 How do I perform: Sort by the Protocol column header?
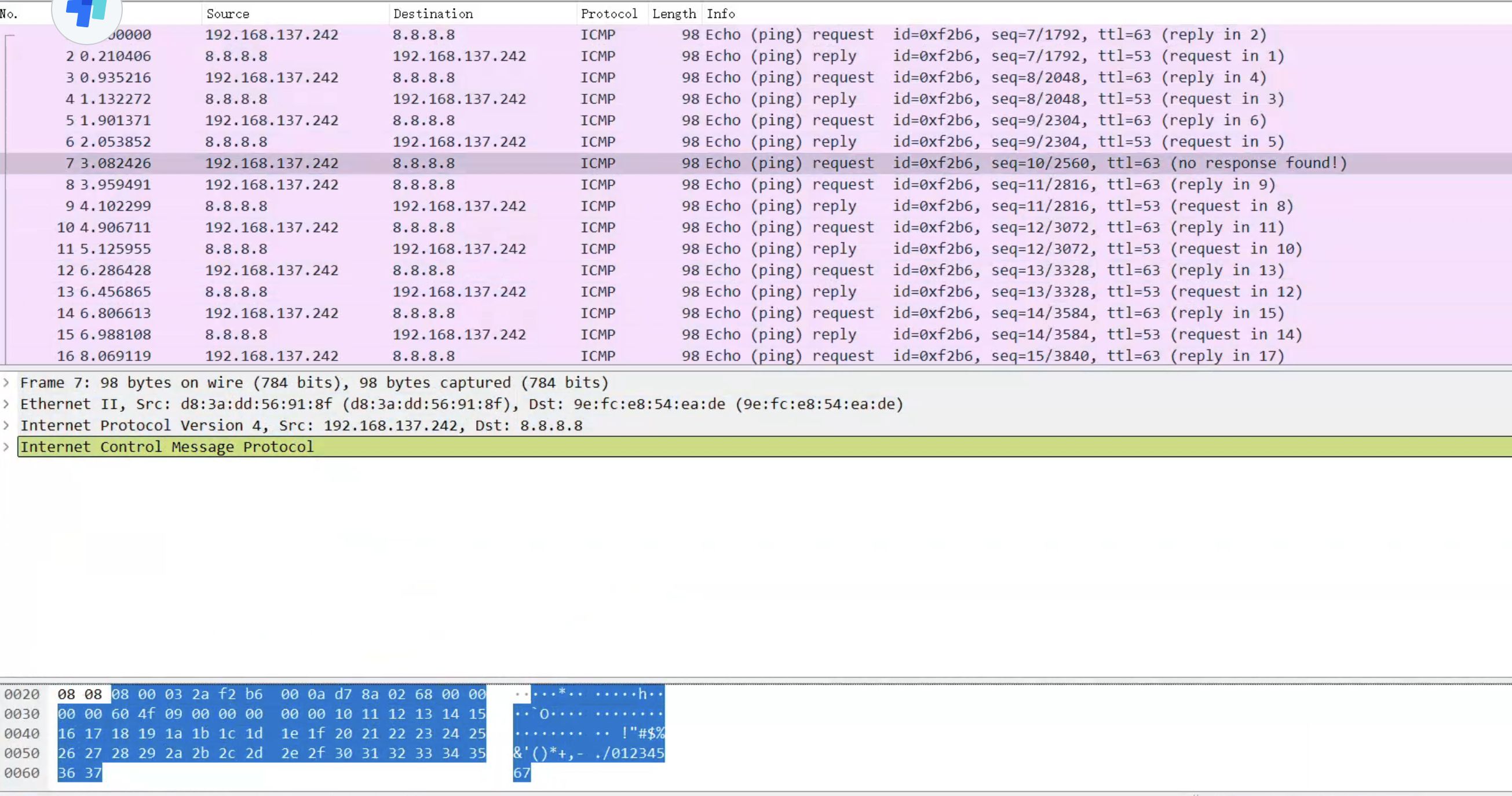point(609,13)
